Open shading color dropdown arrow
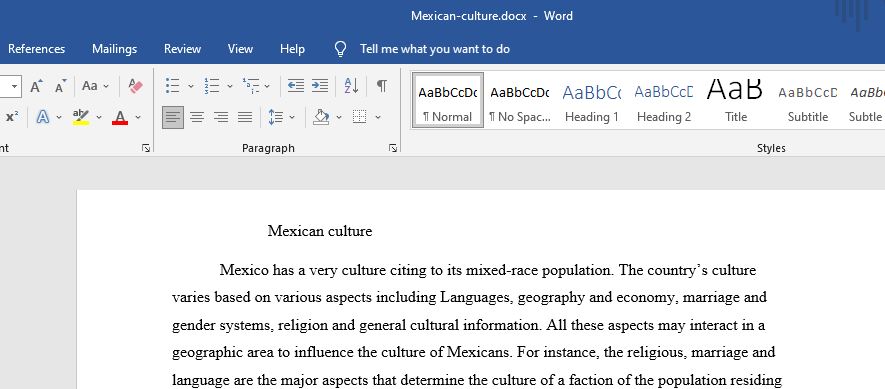 [339, 117]
